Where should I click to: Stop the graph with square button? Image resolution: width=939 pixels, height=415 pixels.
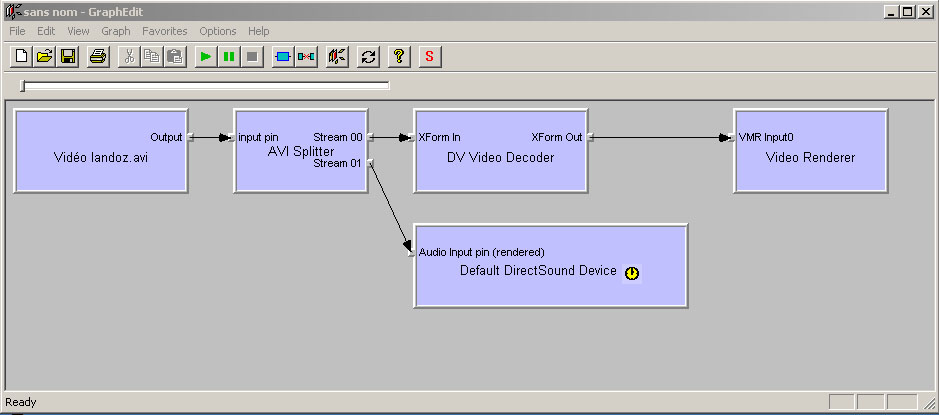tap(252, 57)
